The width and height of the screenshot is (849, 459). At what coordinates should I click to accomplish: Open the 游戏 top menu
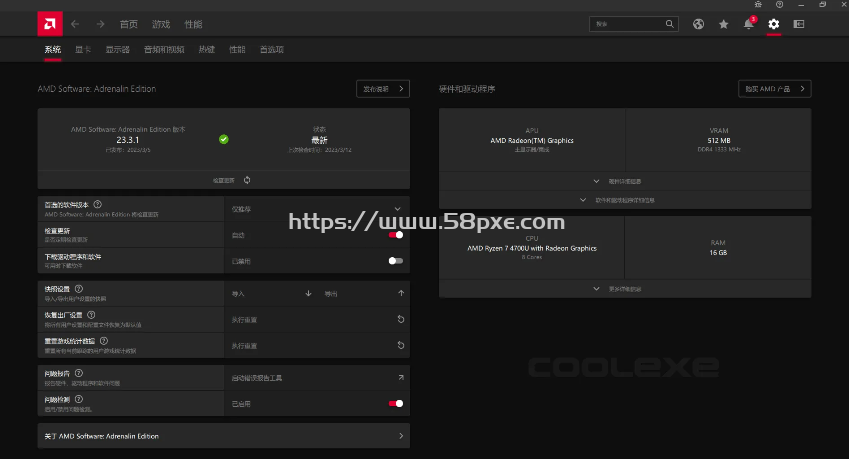(161, 24)
